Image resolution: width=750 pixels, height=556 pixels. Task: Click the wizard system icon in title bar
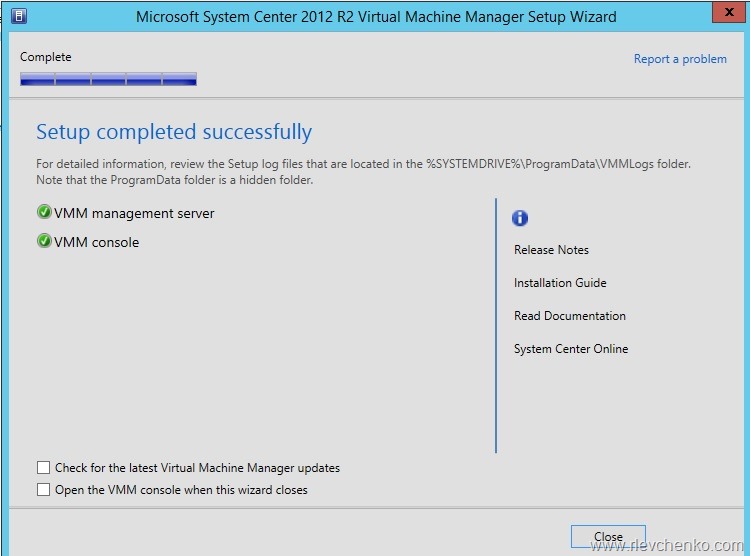[x=20, y=16]
